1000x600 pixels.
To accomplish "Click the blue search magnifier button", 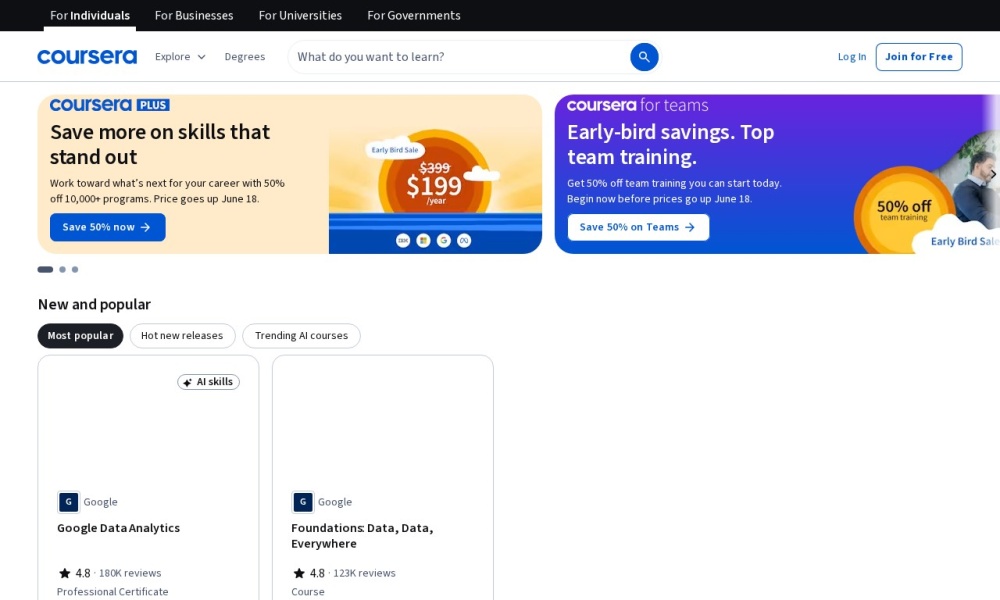I will pos(644,57).
